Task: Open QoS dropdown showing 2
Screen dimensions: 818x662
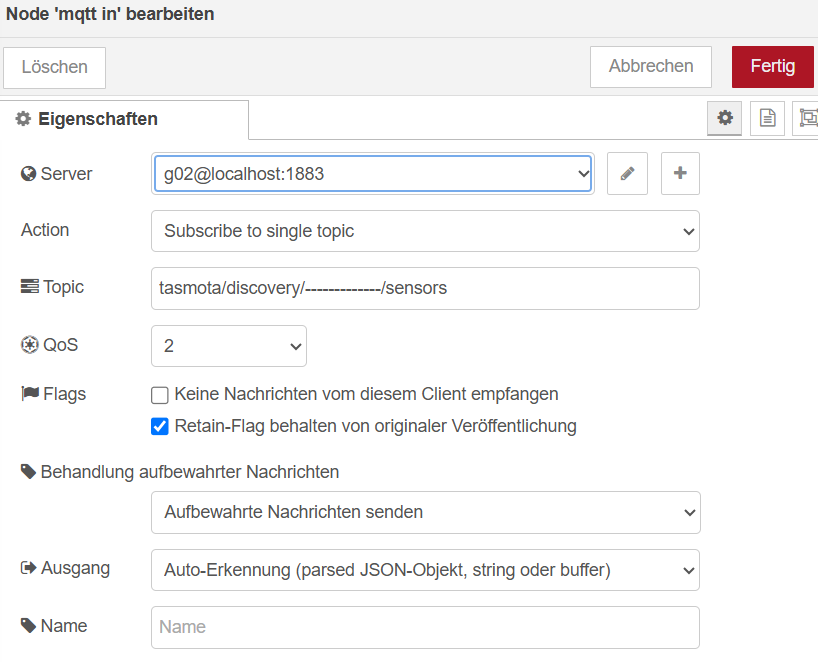Action: click(228, 346)
